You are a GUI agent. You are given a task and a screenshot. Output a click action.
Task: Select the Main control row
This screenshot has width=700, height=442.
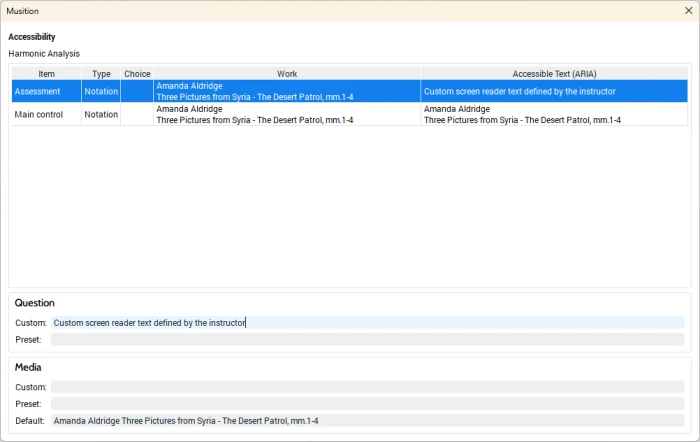(x=350, y=114)
